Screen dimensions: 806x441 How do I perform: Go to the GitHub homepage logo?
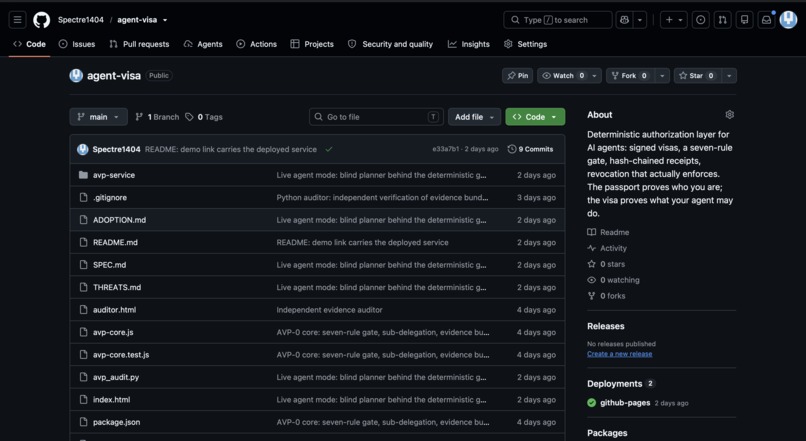[x=42, y=20]
